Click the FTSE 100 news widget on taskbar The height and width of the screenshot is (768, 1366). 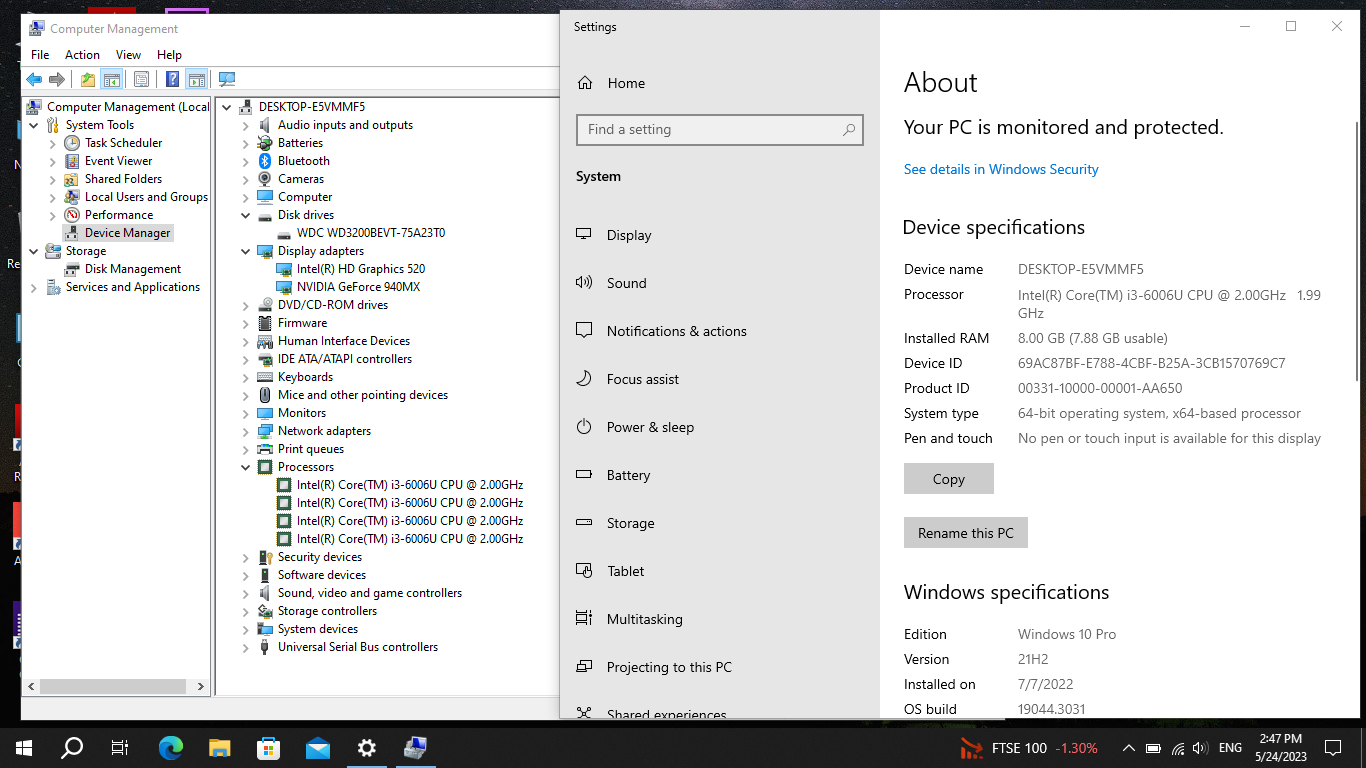(x=1028, y=748)
